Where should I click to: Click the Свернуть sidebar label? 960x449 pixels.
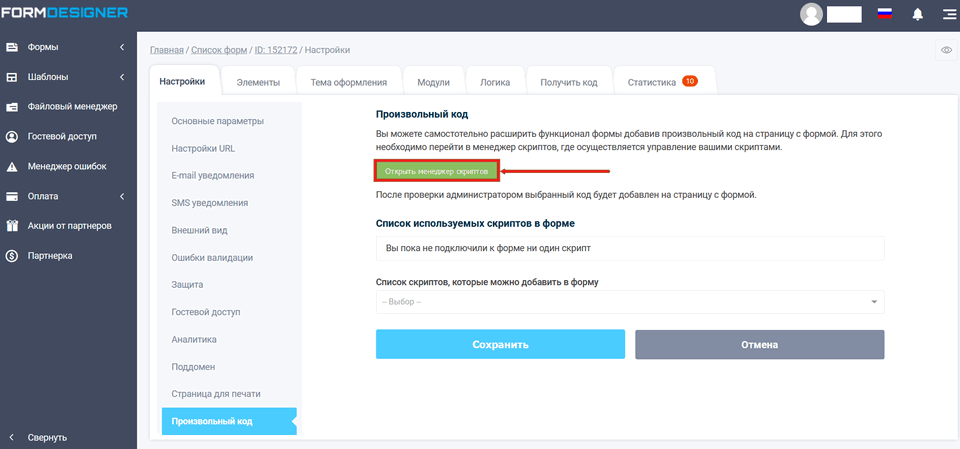47,437
